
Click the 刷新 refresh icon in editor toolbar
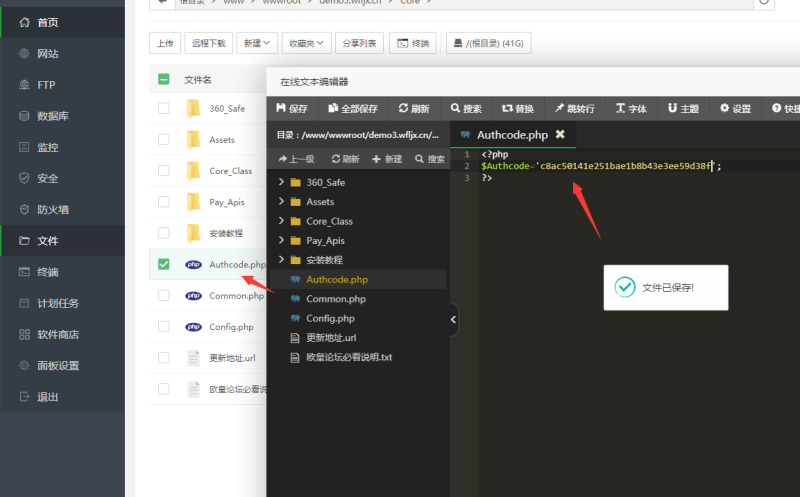[403, 108]
